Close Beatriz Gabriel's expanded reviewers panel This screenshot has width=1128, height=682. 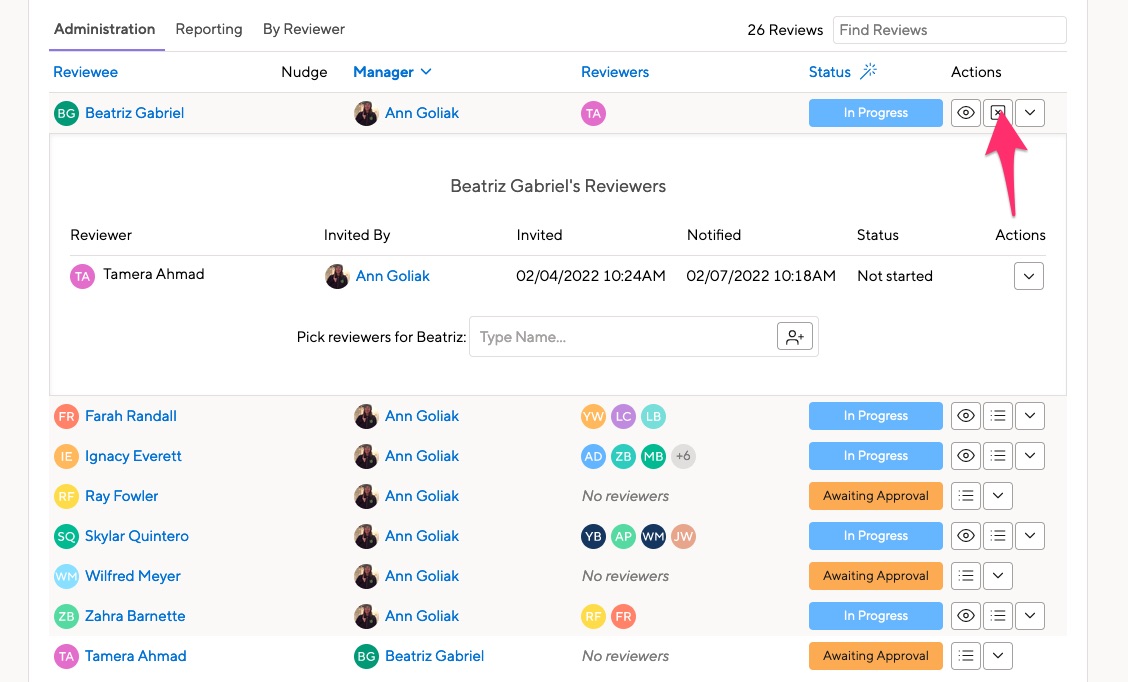coord(997,113)
